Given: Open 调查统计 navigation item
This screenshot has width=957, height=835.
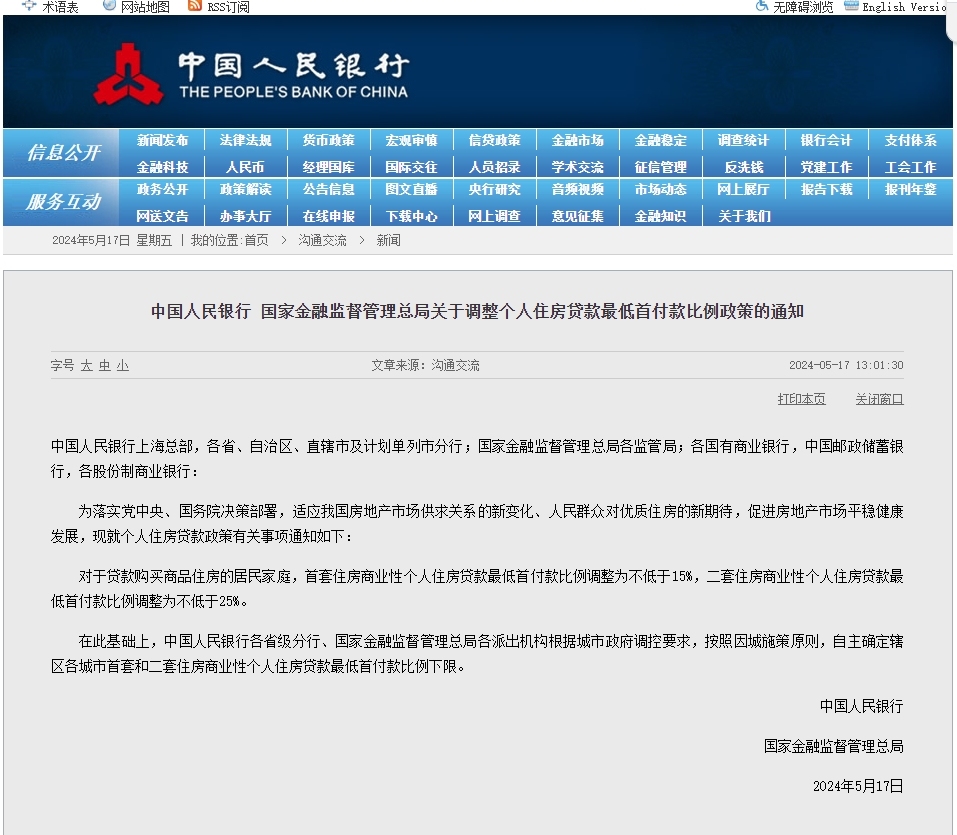Looking at the screenshot, I should click(743, 140).
